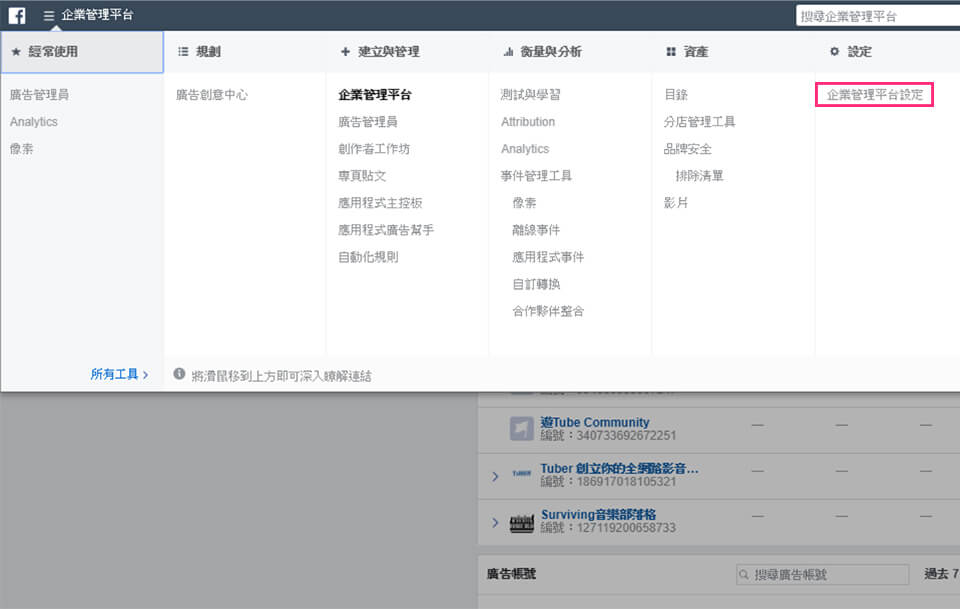Click the info icon in the menu footer
This screenshot has width=960, height=609.
point(179,374)
